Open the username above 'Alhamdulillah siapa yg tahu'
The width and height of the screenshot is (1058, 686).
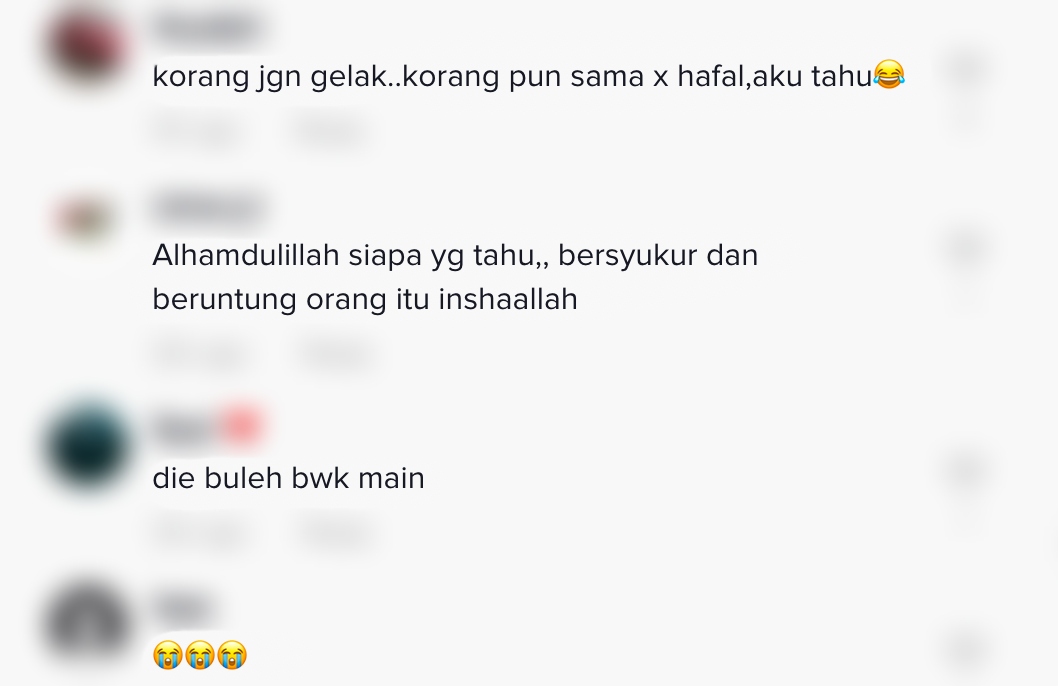208,209
